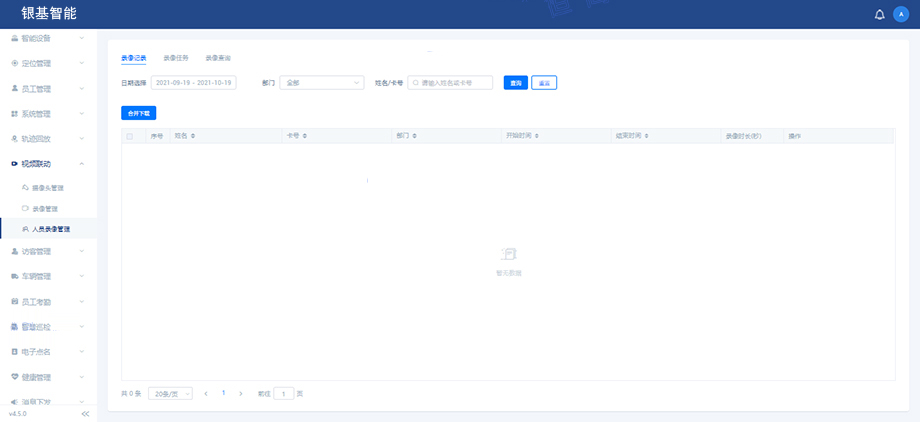Go to next page arrow
The image size is (920, 422).
tap(241, 394)
